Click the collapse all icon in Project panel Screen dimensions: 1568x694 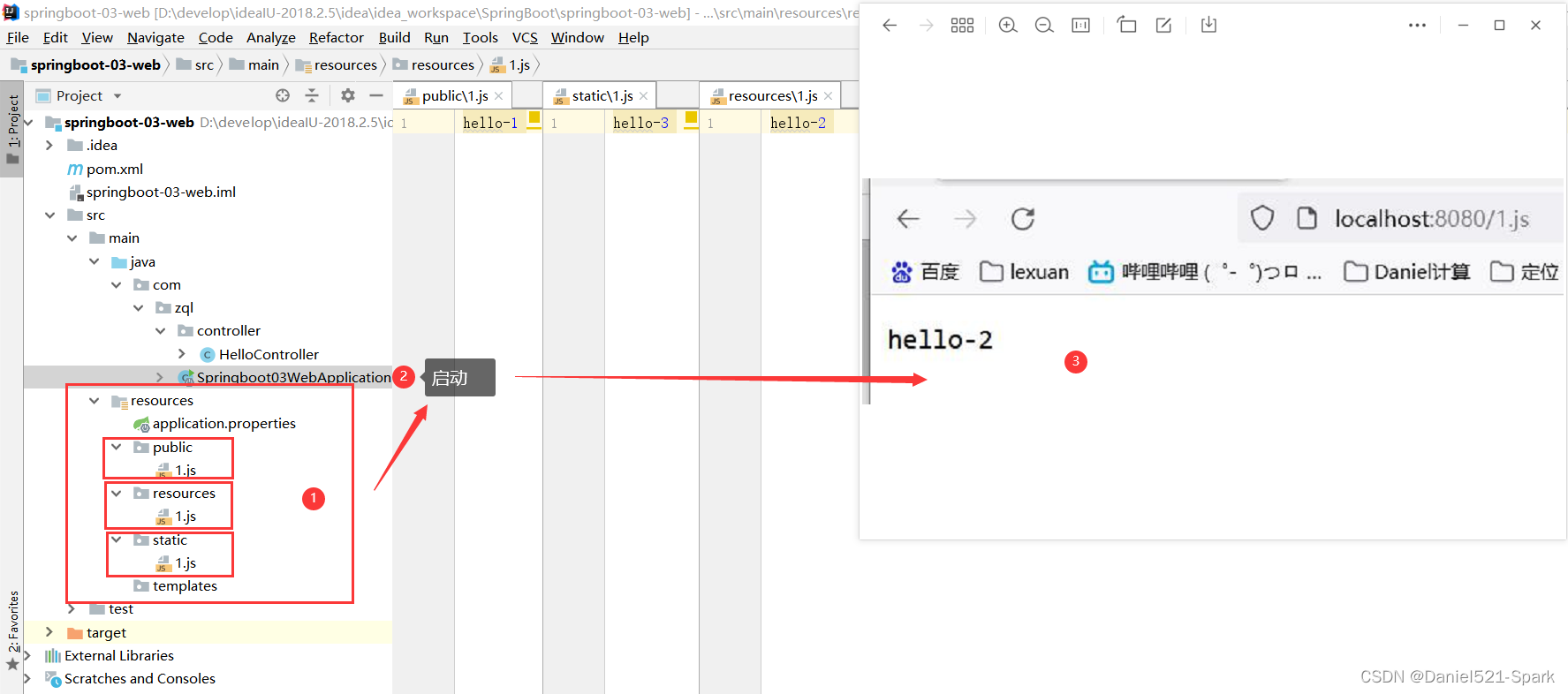pos(312,95)
